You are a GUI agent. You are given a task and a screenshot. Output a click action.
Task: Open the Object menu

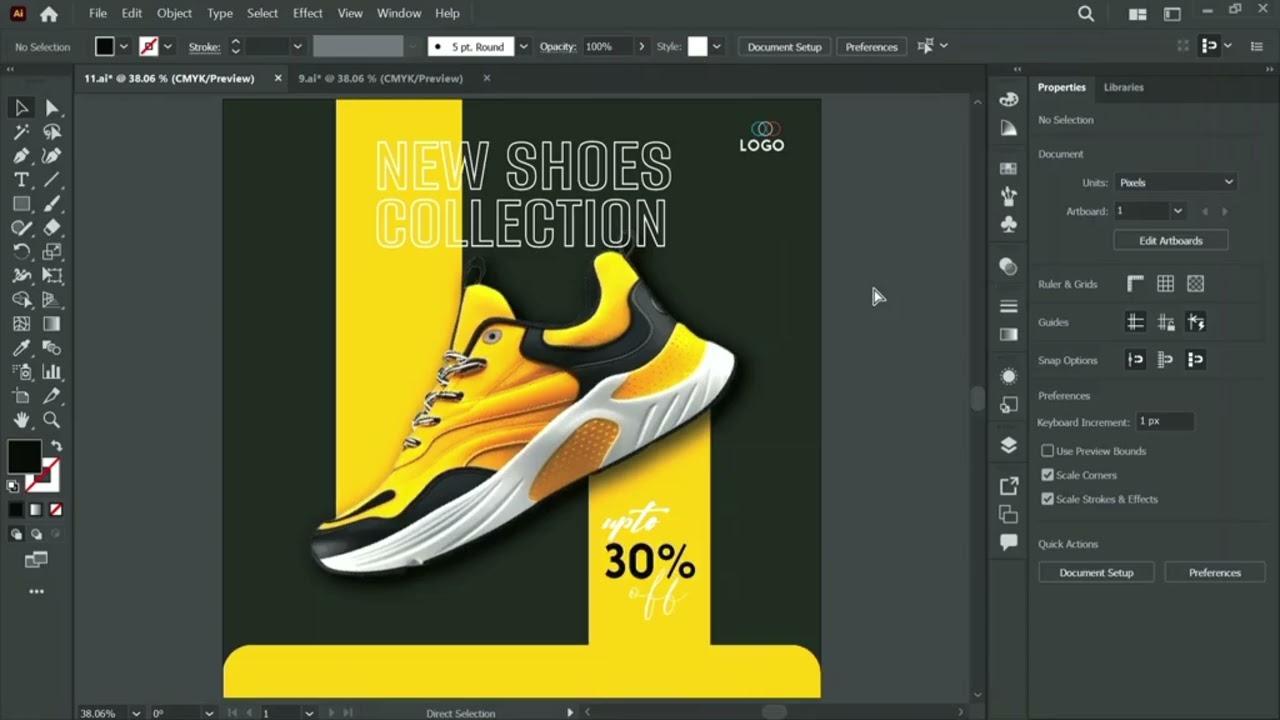(x=174, y=13)
